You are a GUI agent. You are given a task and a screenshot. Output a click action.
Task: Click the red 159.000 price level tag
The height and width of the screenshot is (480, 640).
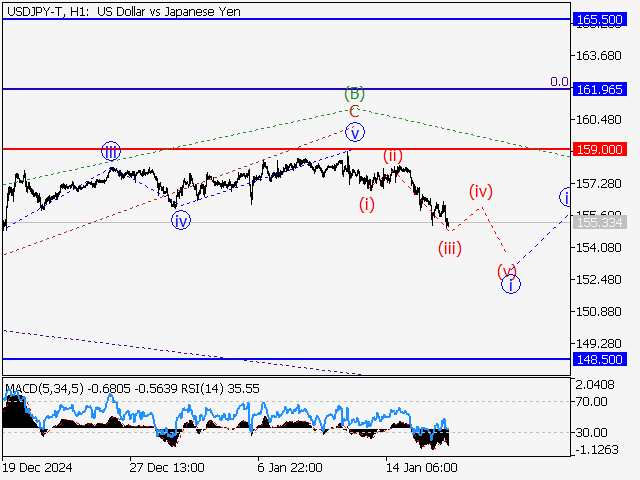(600, 149)
